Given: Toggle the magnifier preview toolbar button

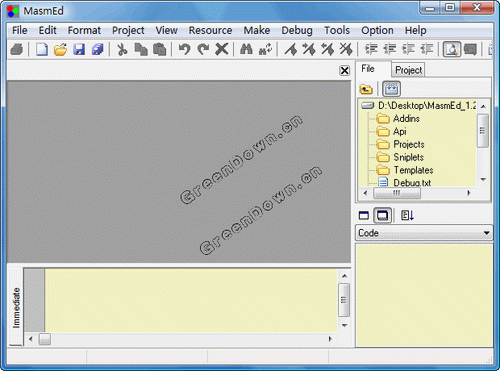Looking at the screenshot, I should click(x=452, y=50).
